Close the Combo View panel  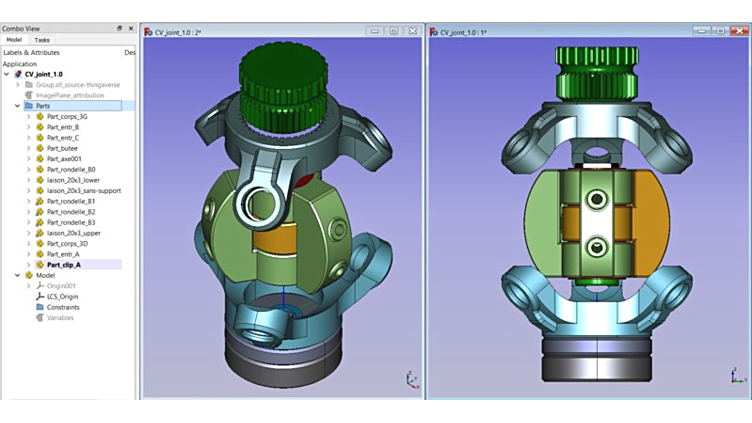(x=131, y=28)
